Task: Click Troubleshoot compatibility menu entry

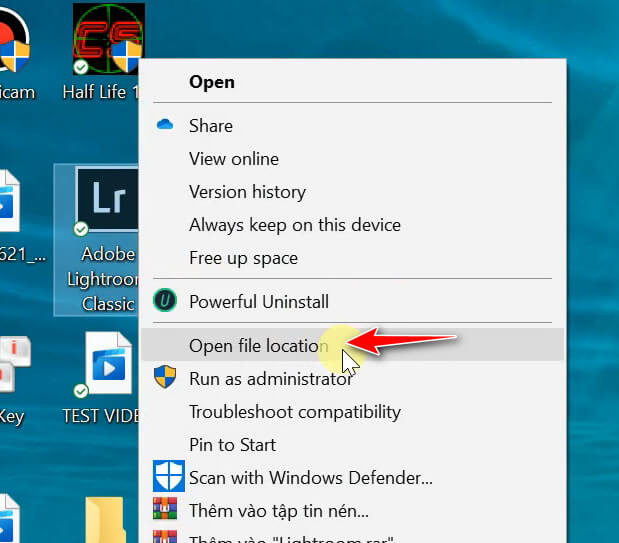Action: click(294, 411)
